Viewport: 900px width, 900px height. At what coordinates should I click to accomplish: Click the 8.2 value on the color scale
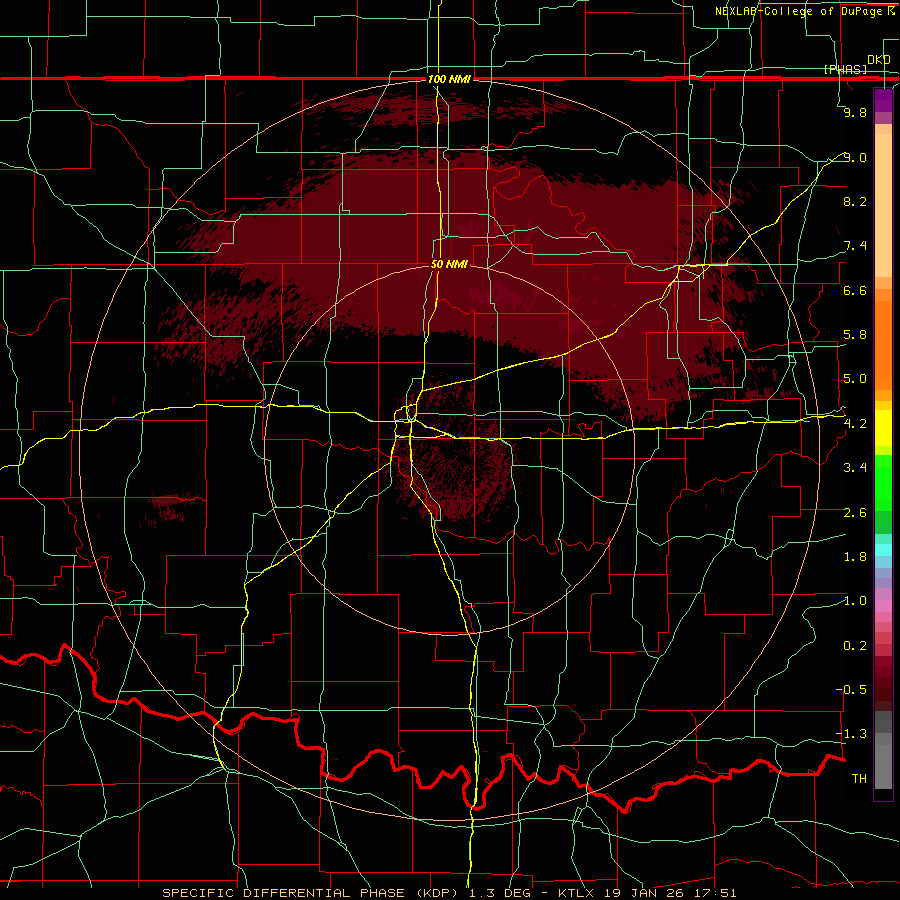[855, 201]
